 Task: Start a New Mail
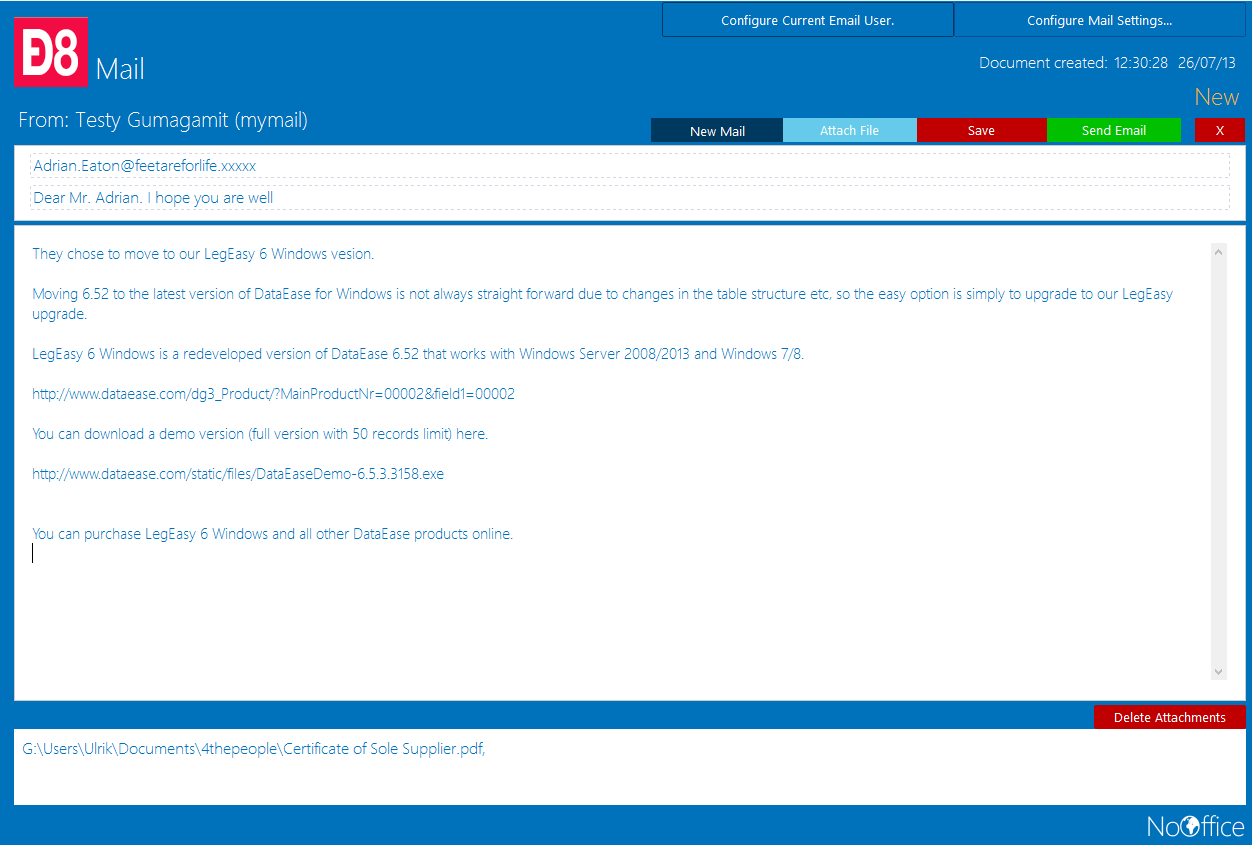click(717, 131)
